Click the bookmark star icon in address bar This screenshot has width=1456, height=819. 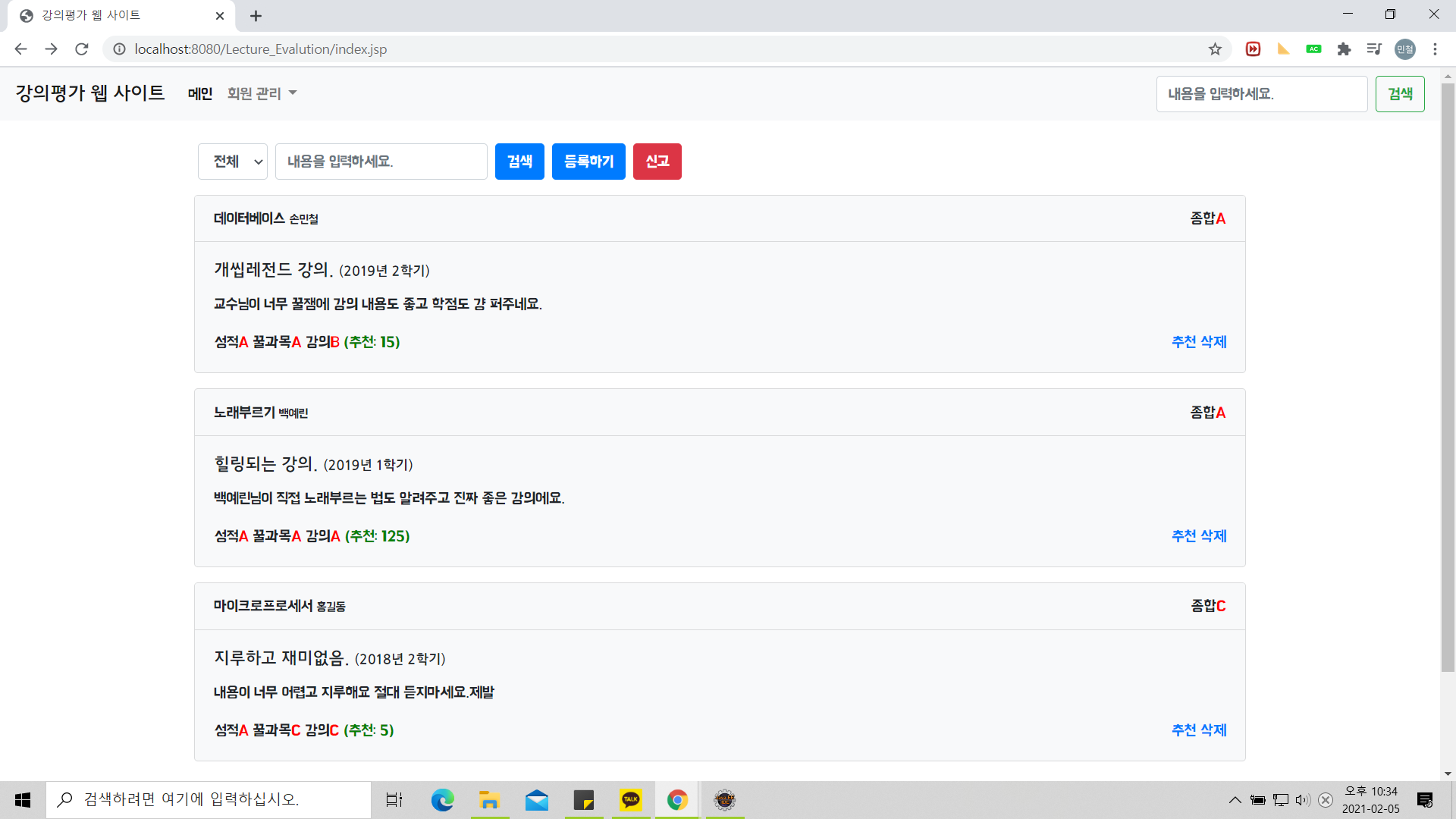(1215, 49)
